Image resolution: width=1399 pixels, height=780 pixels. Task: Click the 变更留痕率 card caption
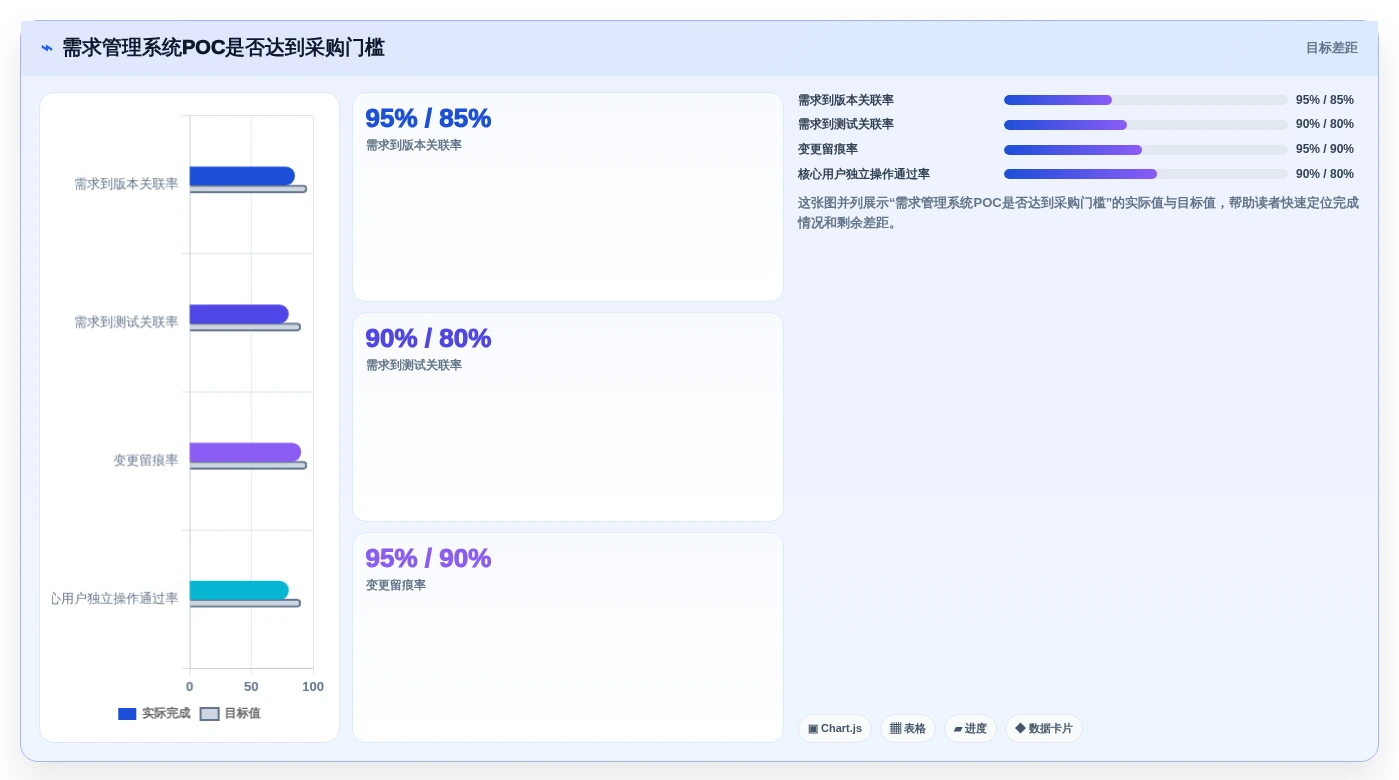pyautogui.click(x=396, y=585)
